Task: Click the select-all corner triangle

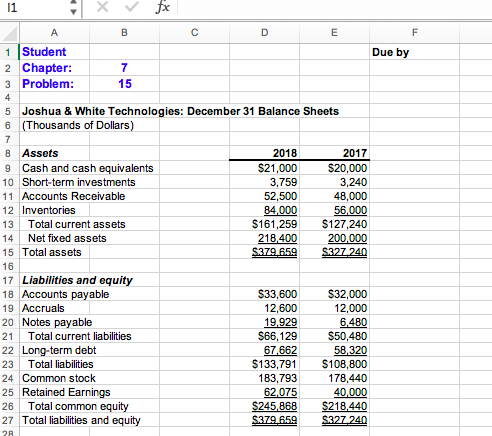Action: [10, 33]
